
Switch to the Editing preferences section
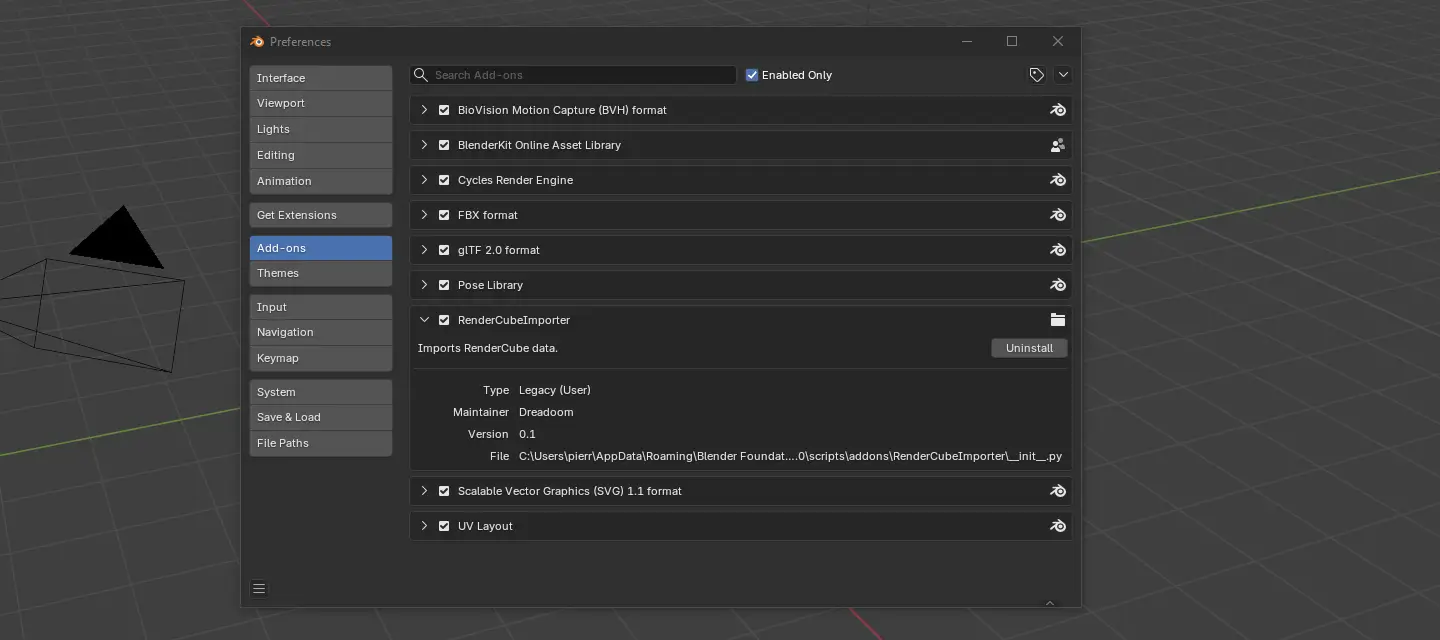(320, 155)
